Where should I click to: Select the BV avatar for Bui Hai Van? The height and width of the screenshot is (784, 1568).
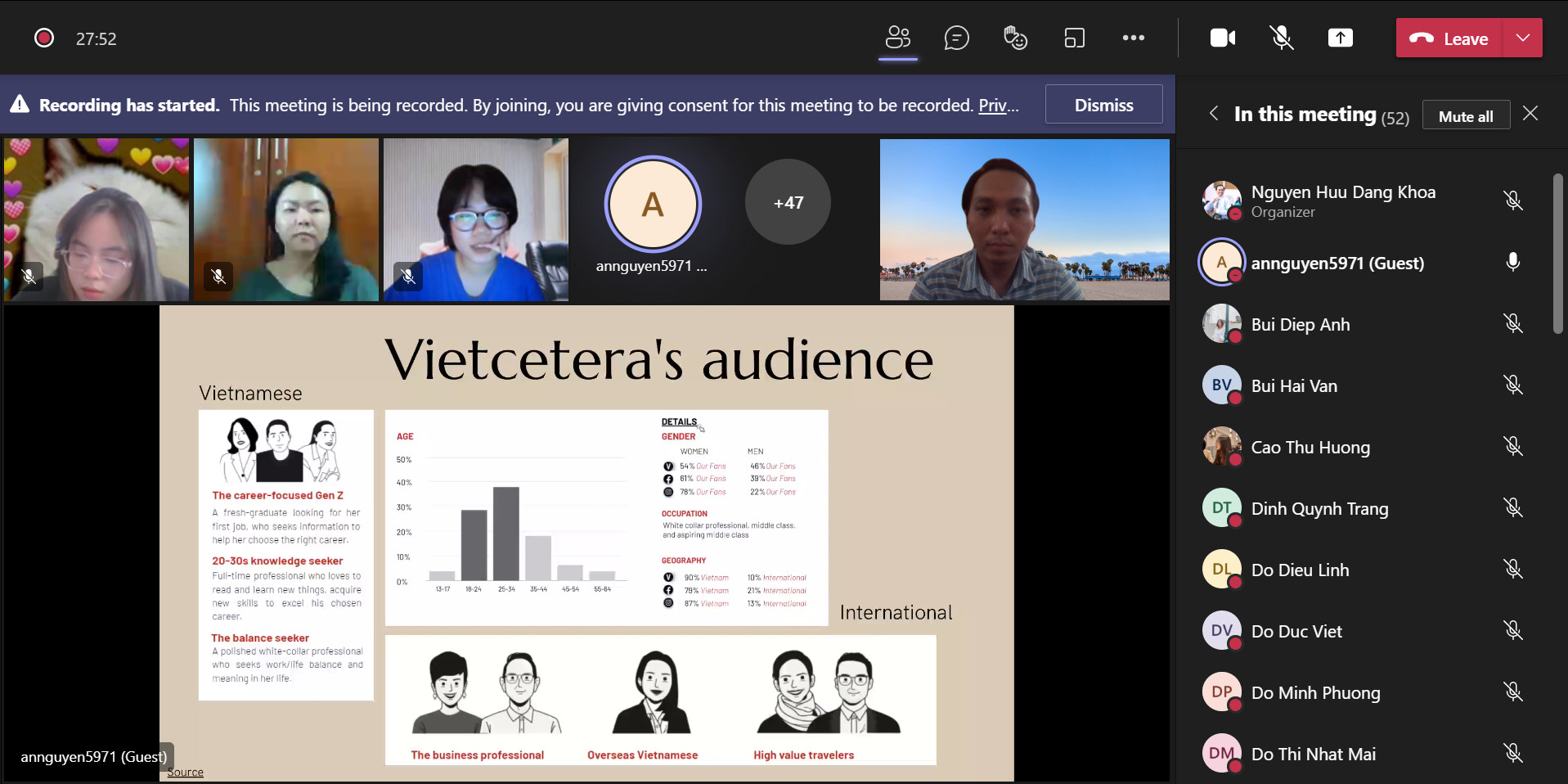point(1222,385)
